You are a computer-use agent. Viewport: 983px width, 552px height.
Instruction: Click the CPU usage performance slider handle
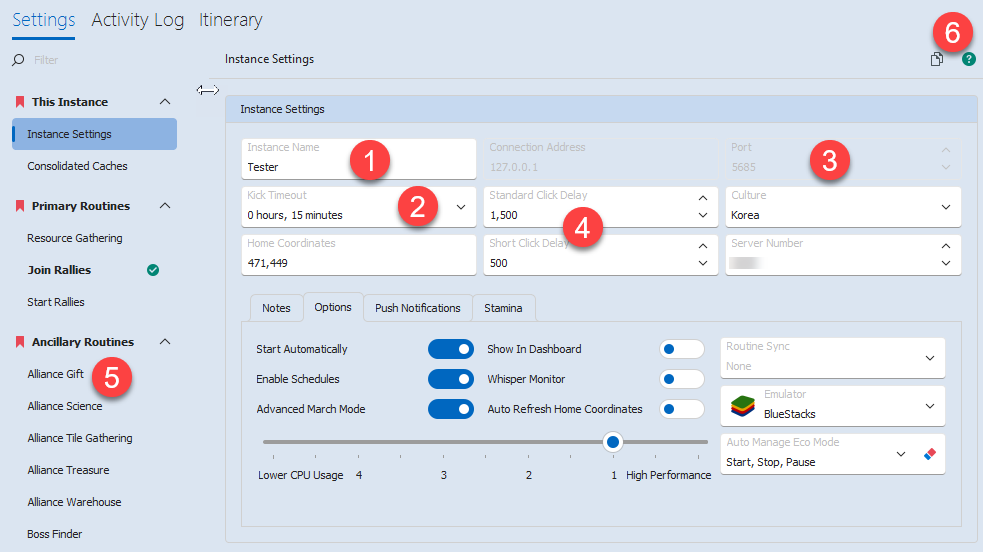click(613, 442)
